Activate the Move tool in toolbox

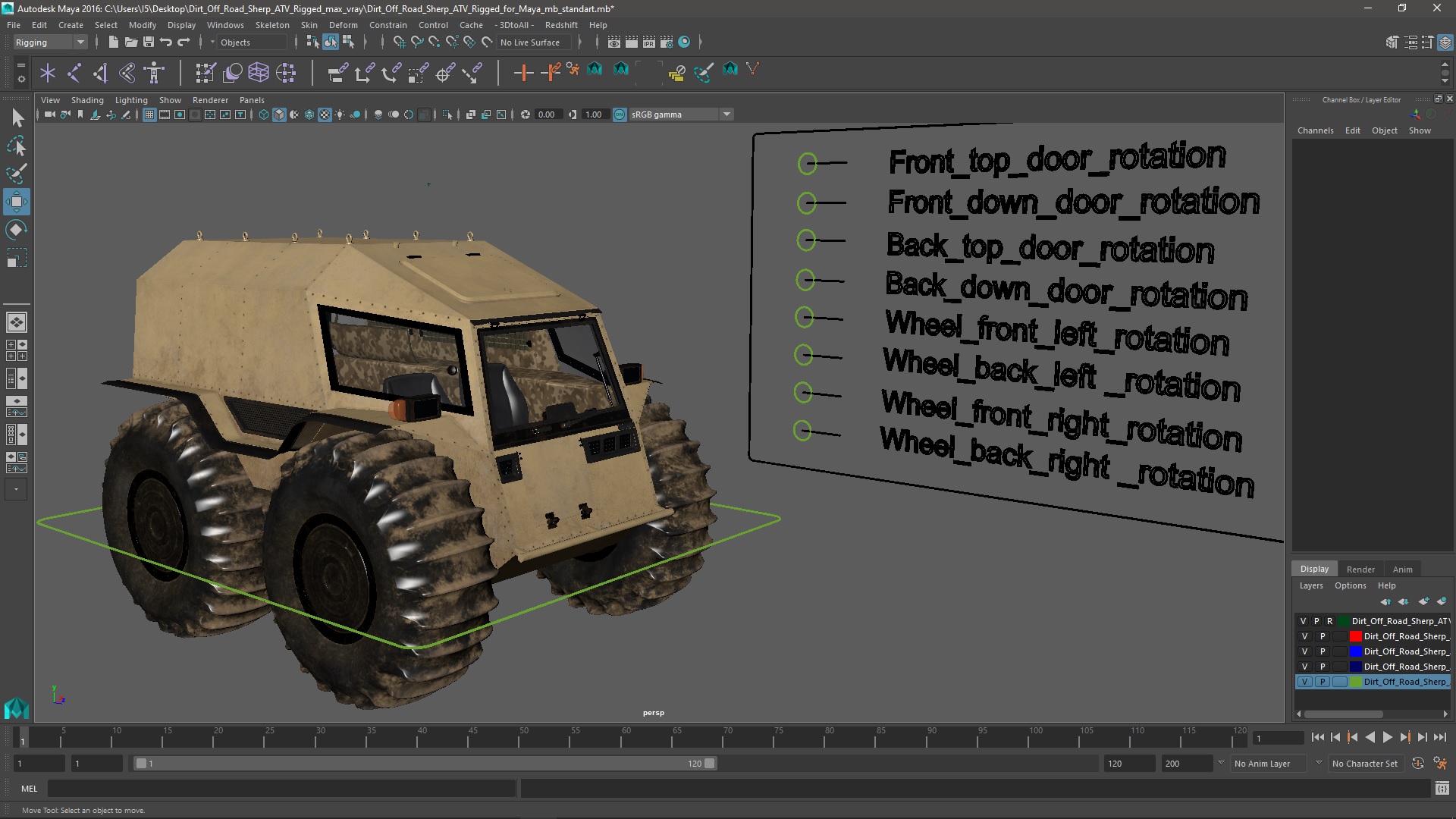coord(17,202)
